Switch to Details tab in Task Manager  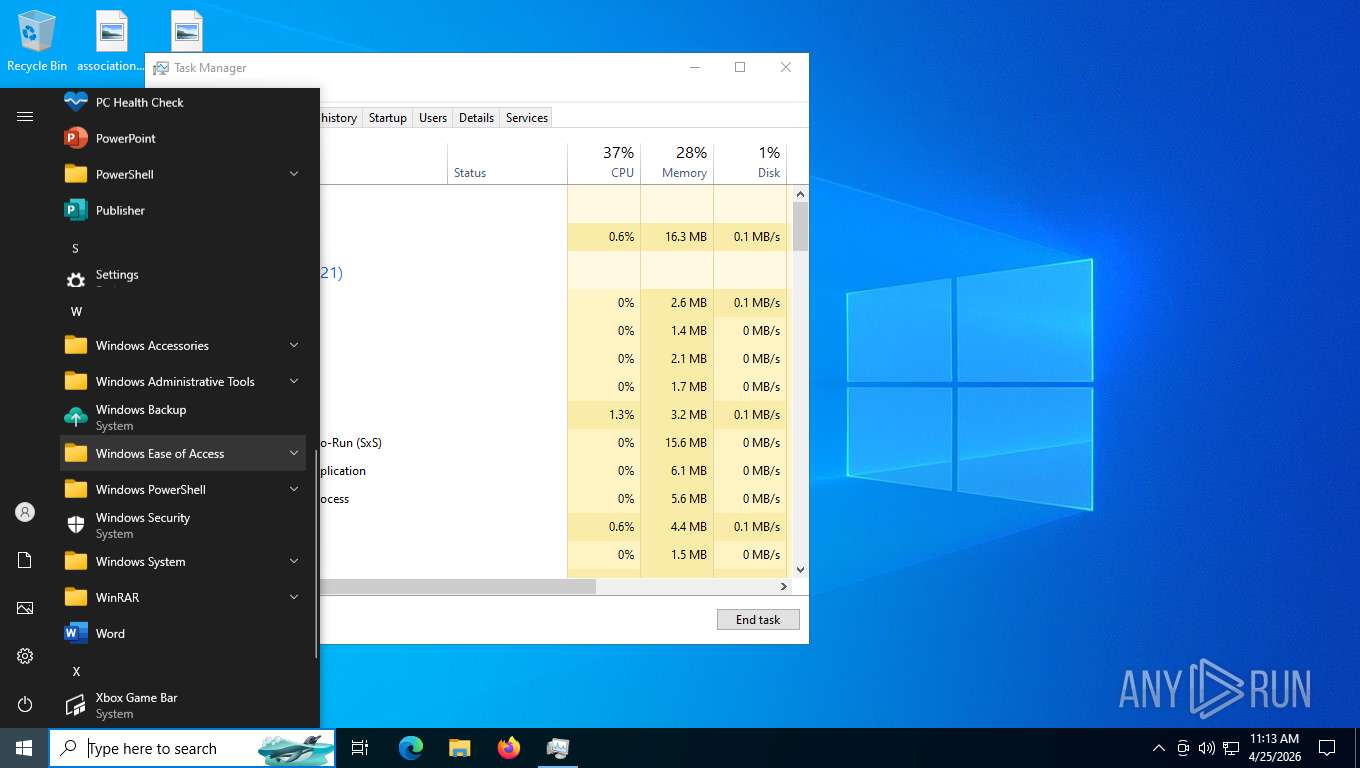click(476, 118)
